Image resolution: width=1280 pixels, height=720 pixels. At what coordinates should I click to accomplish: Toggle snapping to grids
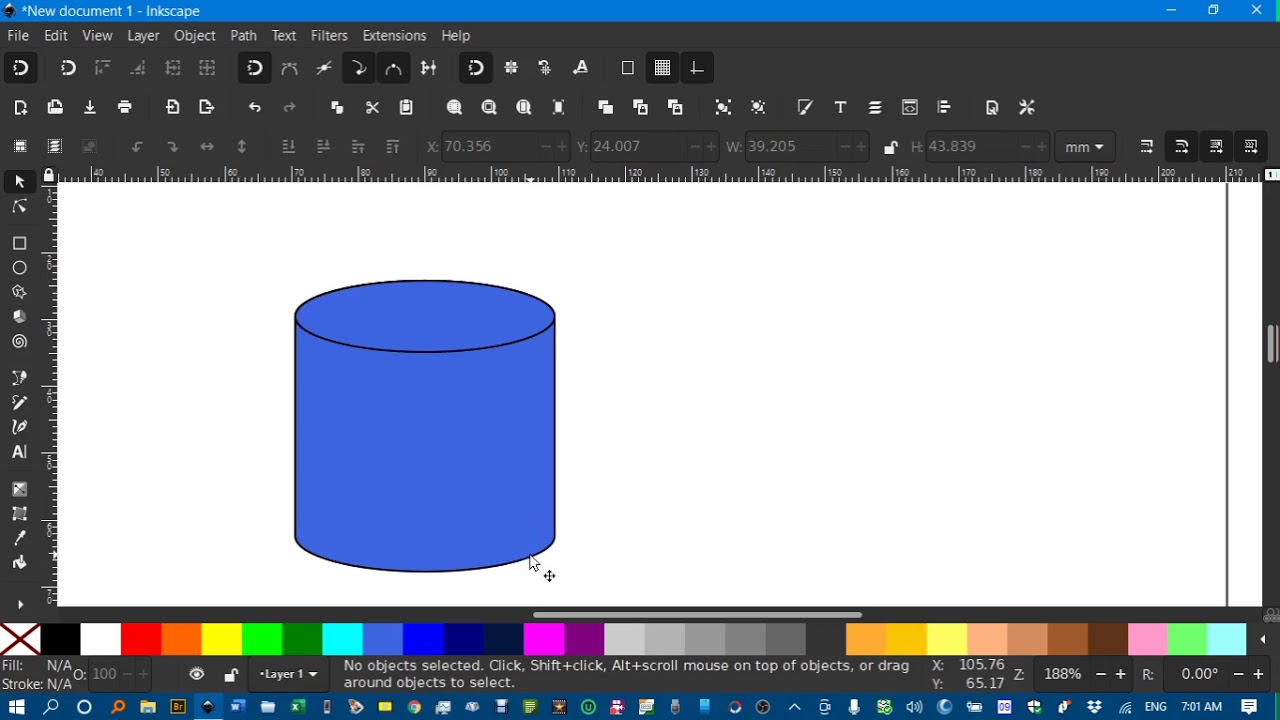click(663, 69)
